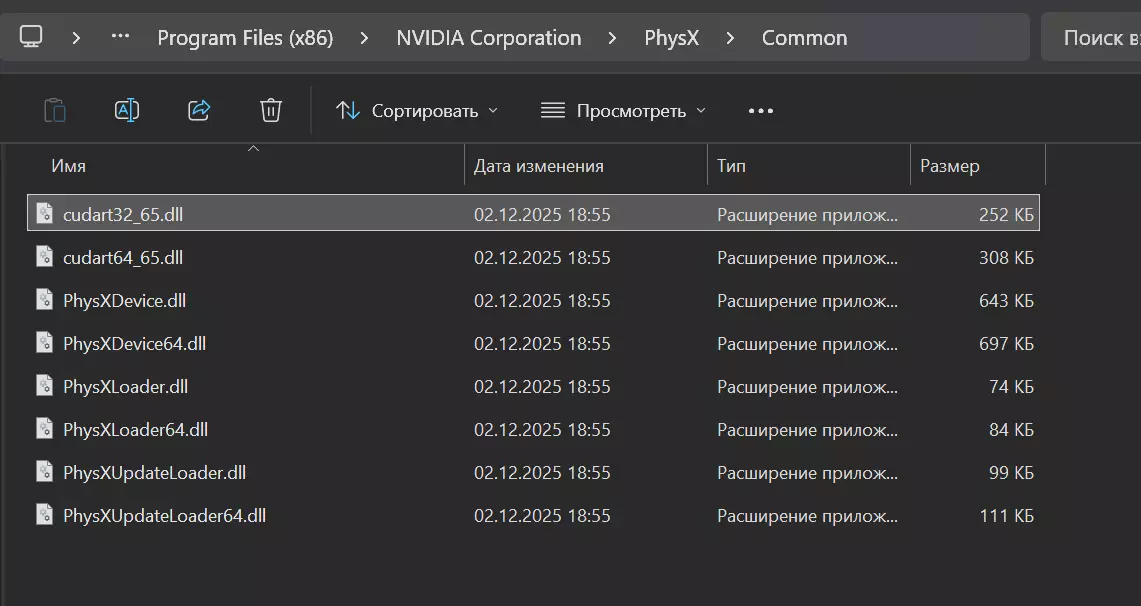Click the PhysXLoader.dll file icon

pos(44,386)
